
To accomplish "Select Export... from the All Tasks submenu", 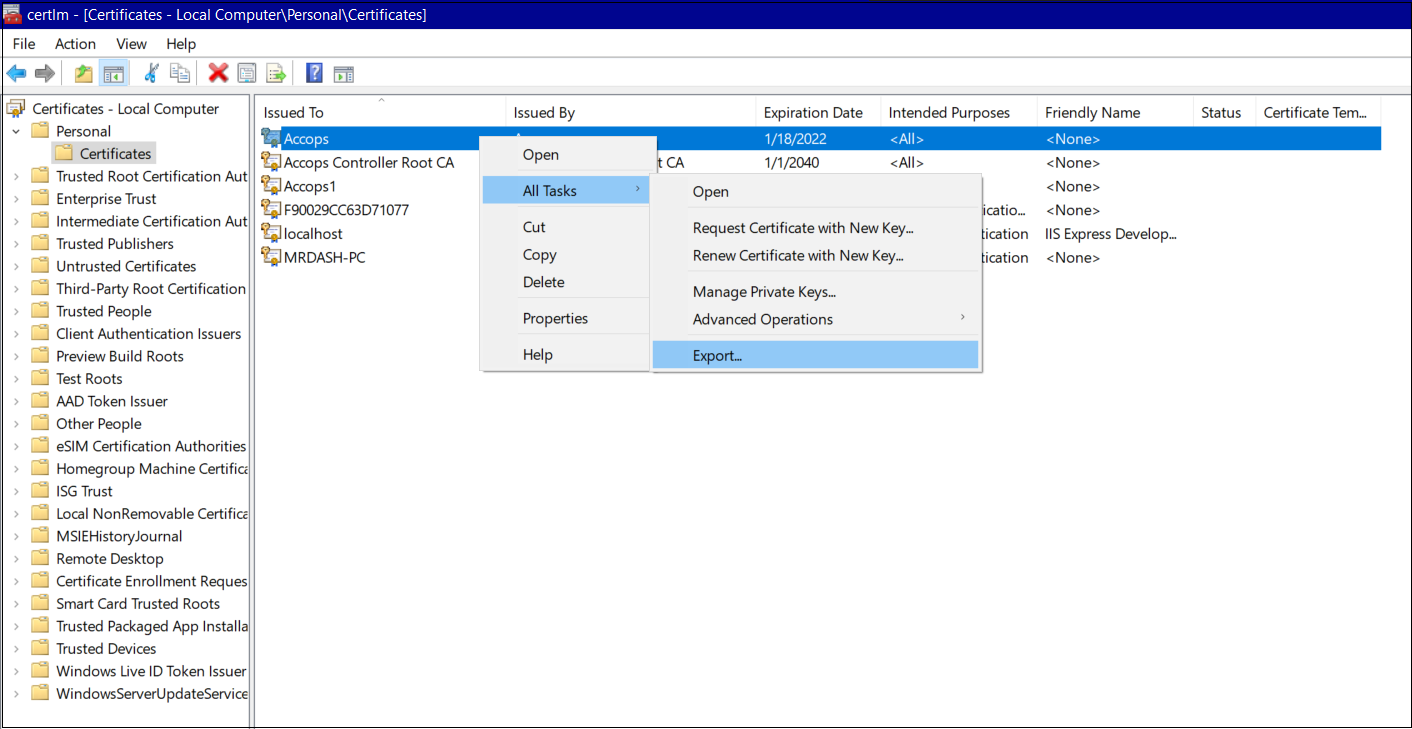I will [x=717, y=355].
